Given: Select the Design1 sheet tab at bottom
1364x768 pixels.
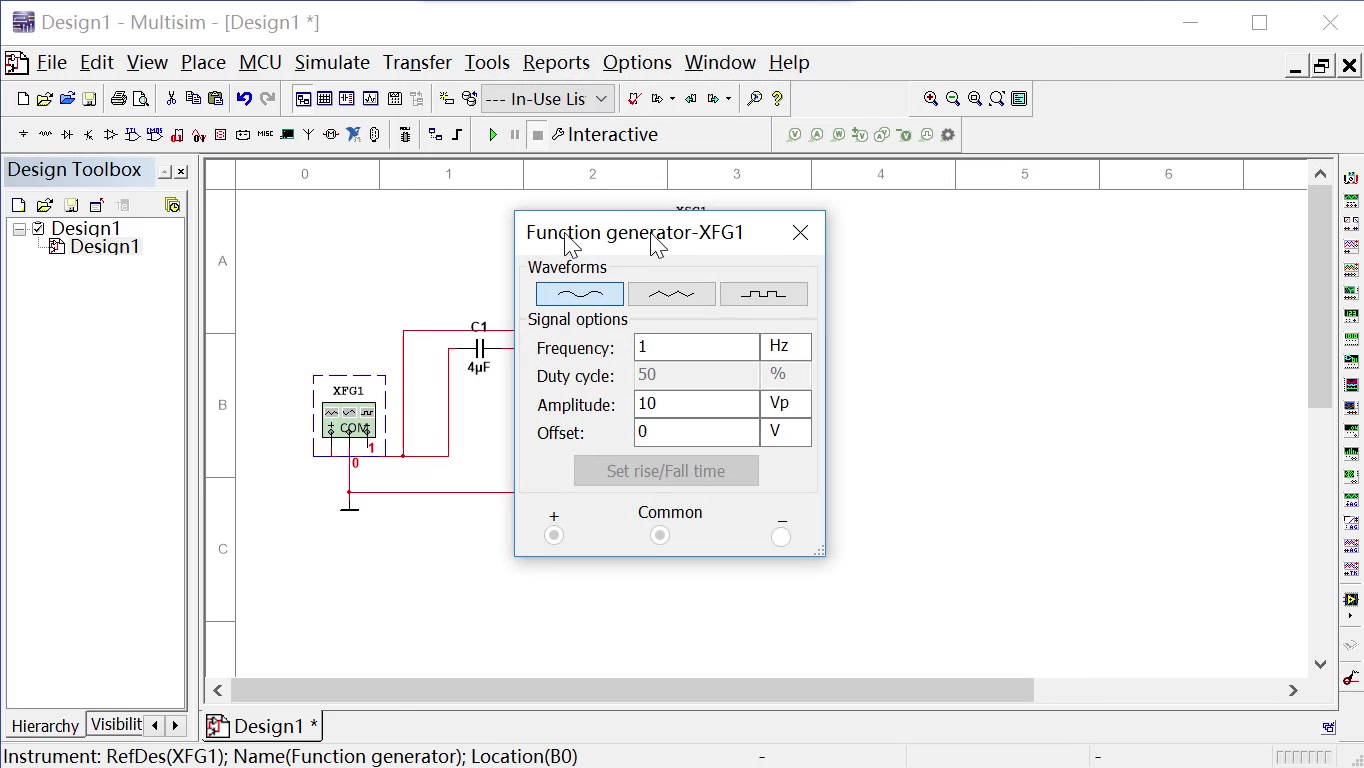Looking at the screenshot, I should click(265, 726).
